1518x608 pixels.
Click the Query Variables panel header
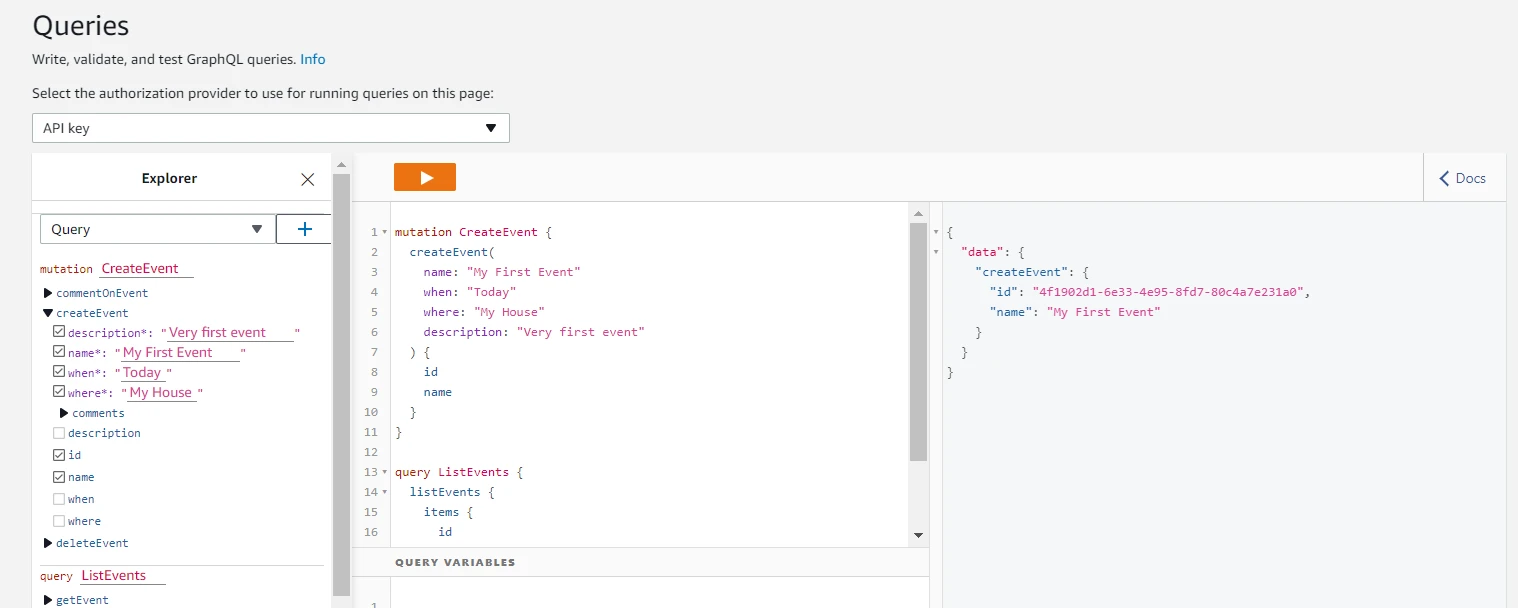(x=455, y=562)
